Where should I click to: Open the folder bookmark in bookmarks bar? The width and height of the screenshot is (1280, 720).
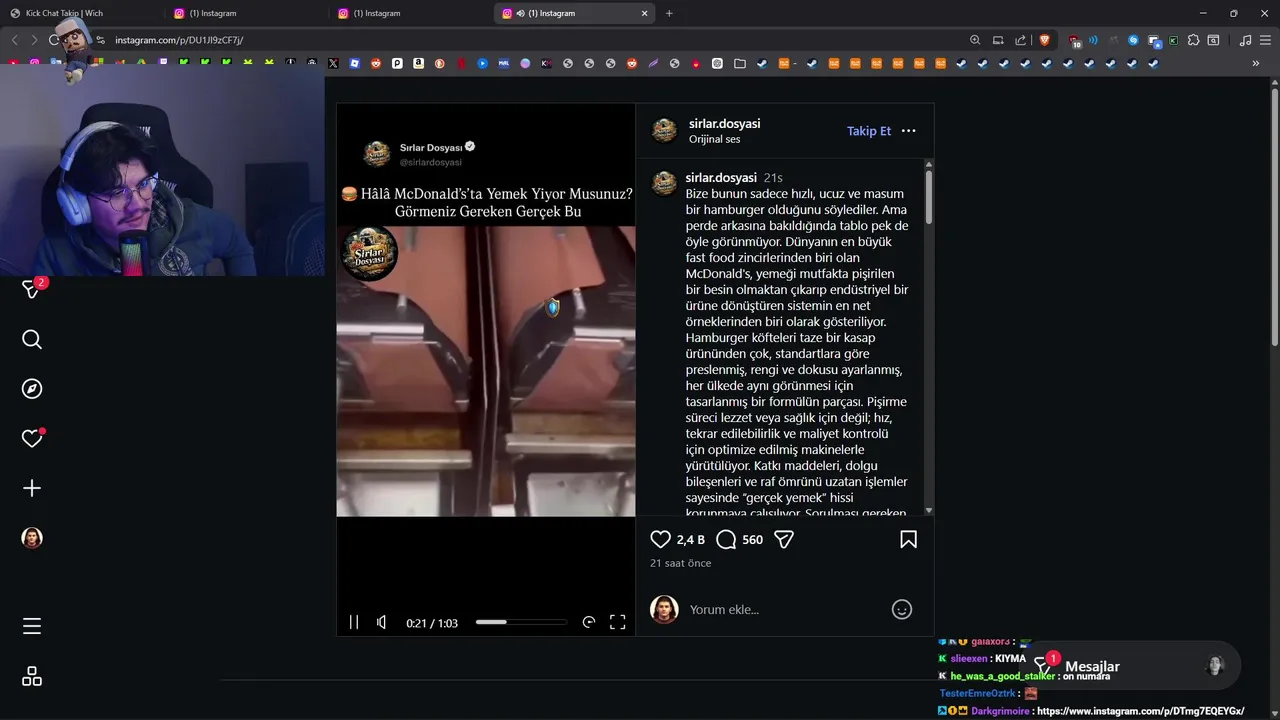tap(739, 63)
